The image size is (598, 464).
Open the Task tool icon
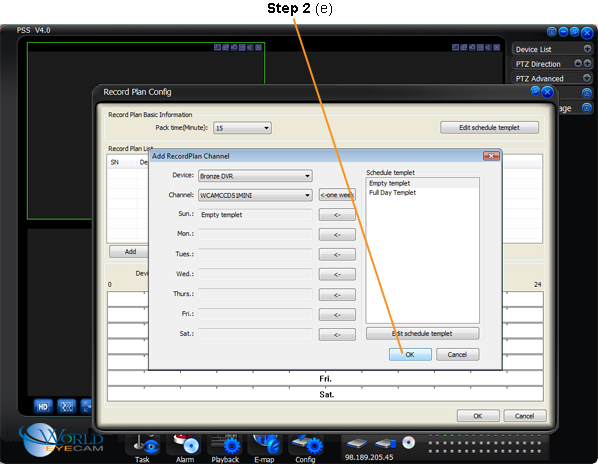click(x=145, y=444)
